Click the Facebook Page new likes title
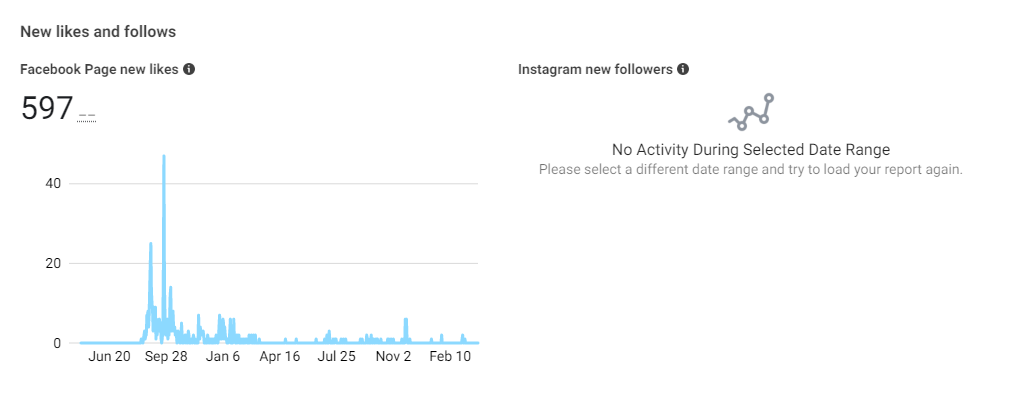1020x412 pixels. coord(99,70)
